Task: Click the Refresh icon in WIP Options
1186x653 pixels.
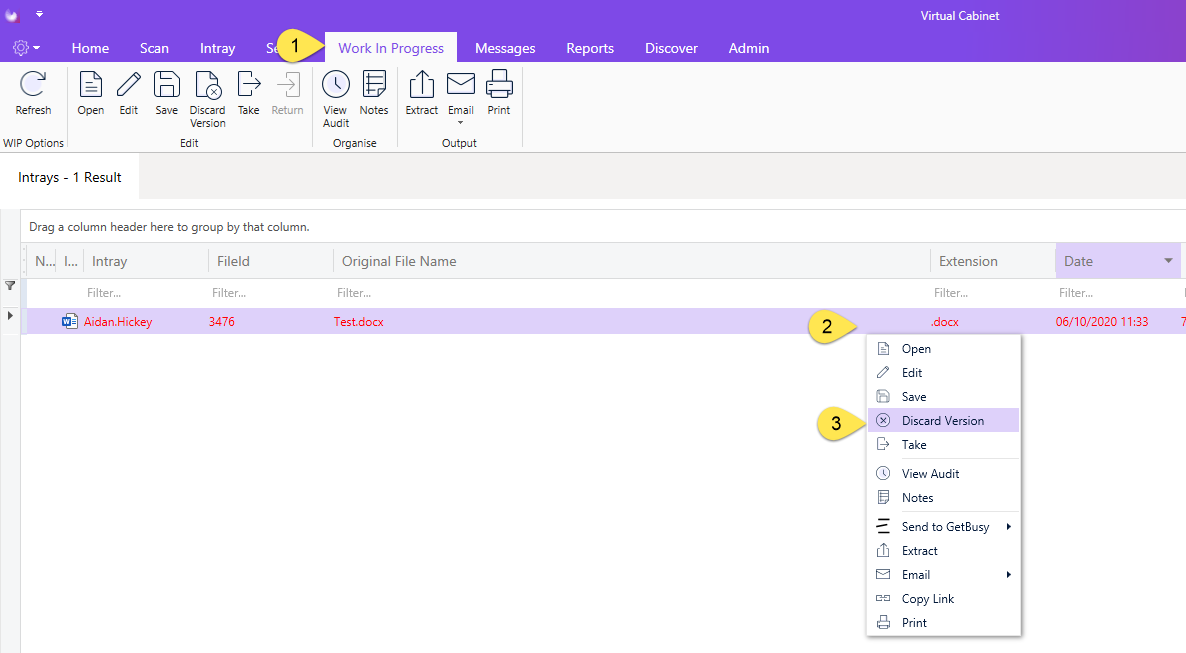Action: [33, 85]
